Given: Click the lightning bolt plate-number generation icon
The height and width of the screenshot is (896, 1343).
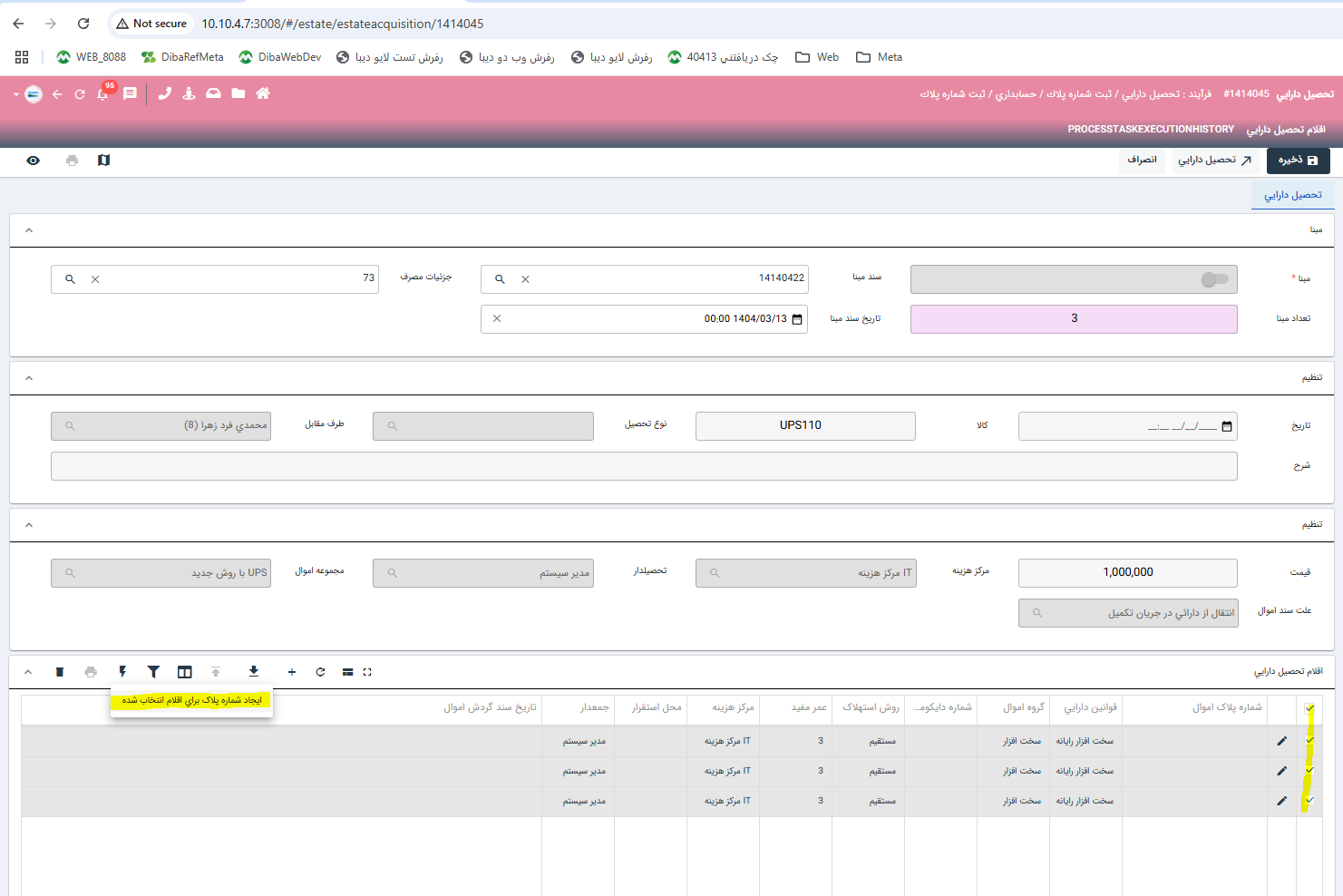Looking at the screenshot, I should click(122, 672).
